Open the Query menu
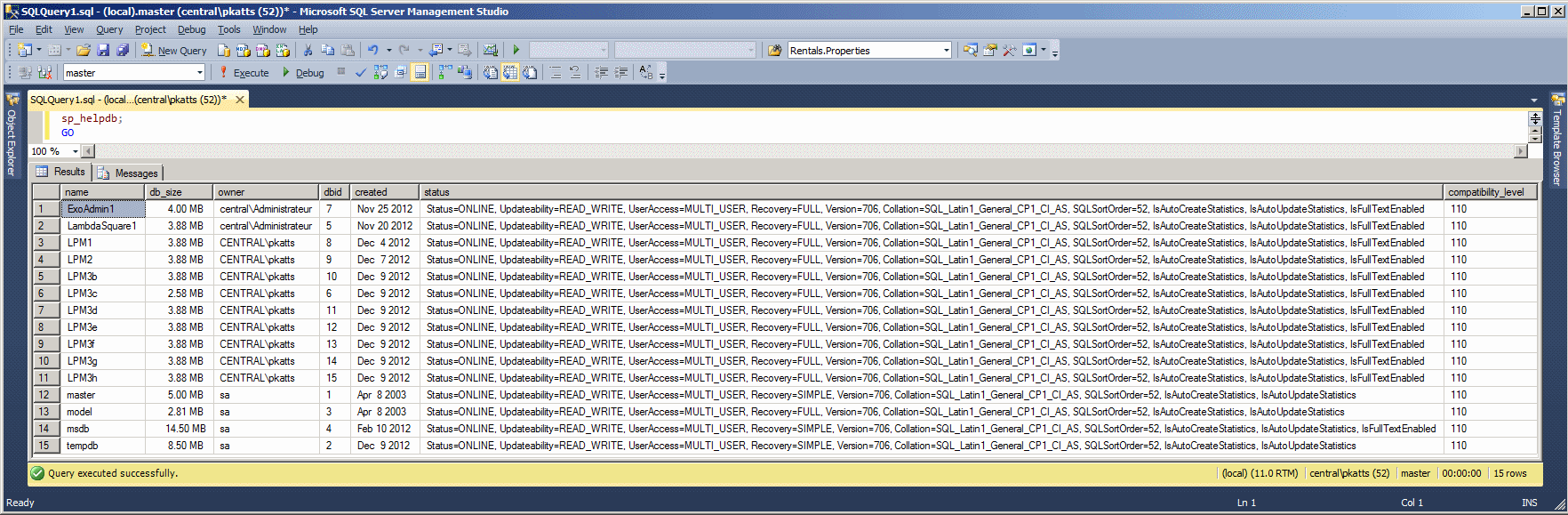 (x=109, y=29)
